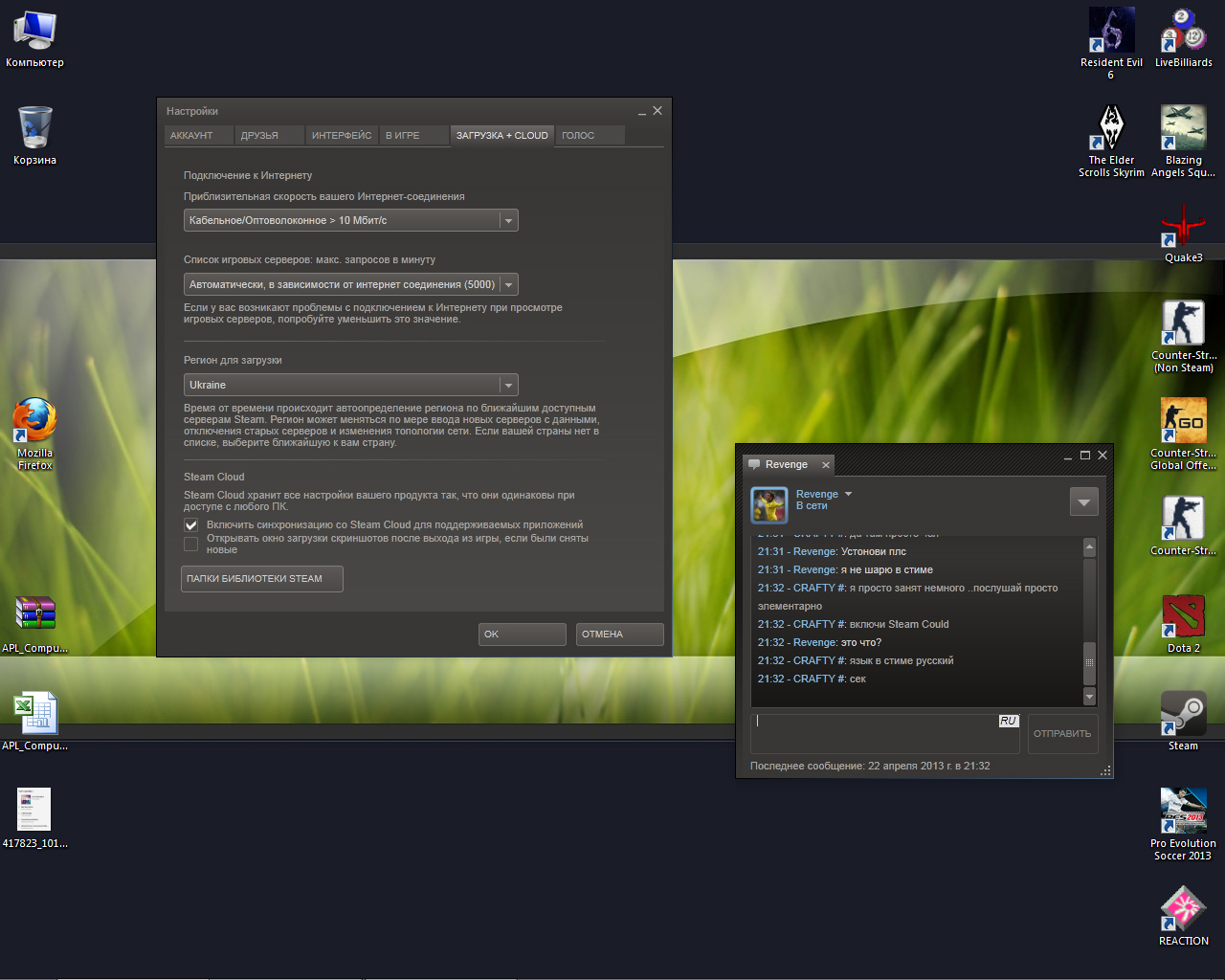This screenshot has width=1225, height=980.
Task: Switch to the В игре tab
Action: (413, 136)
